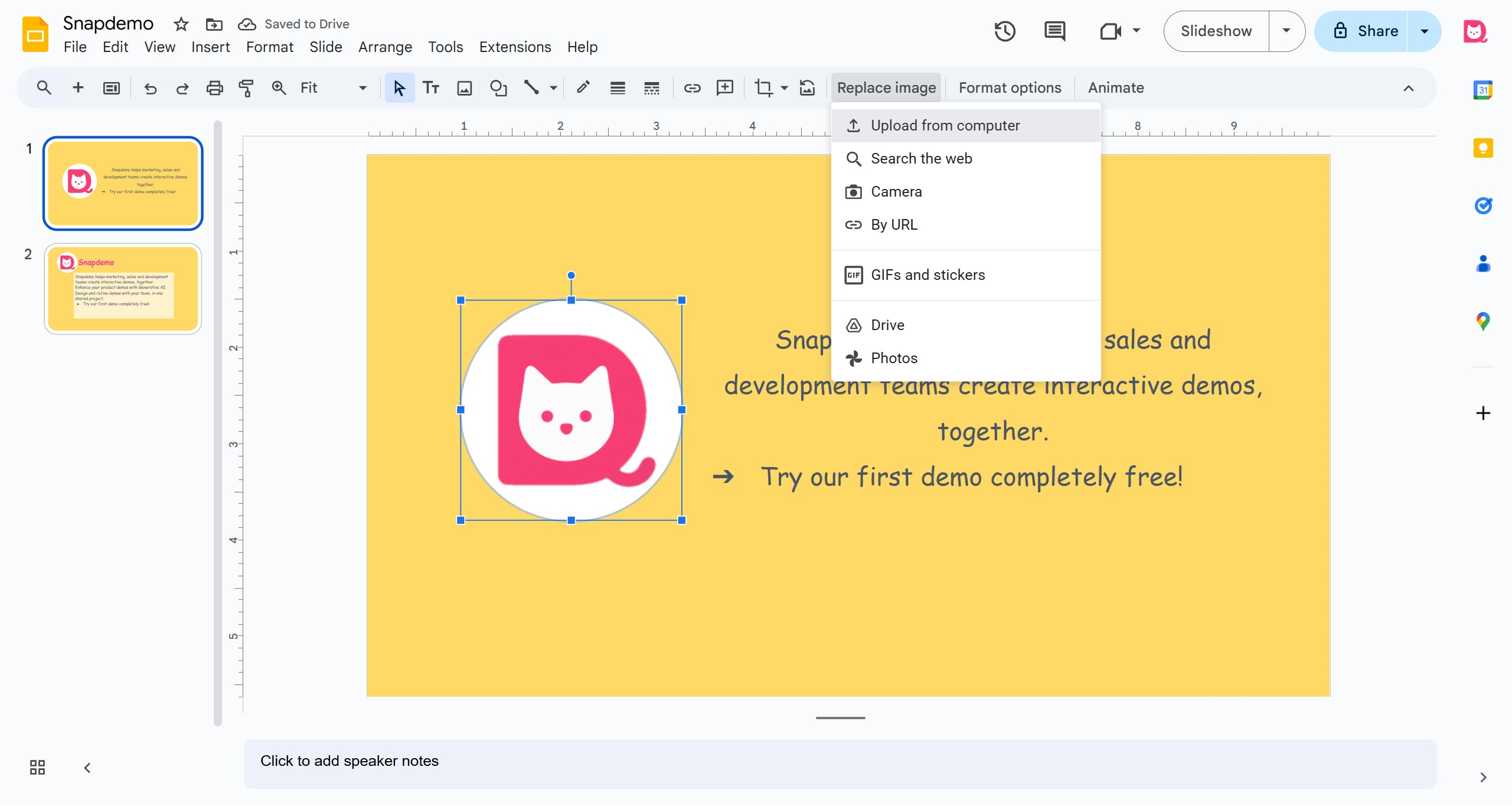Hide the side panel arrow
The height and width of the screenshot is (806, 1512).
tap(1483, 777)
